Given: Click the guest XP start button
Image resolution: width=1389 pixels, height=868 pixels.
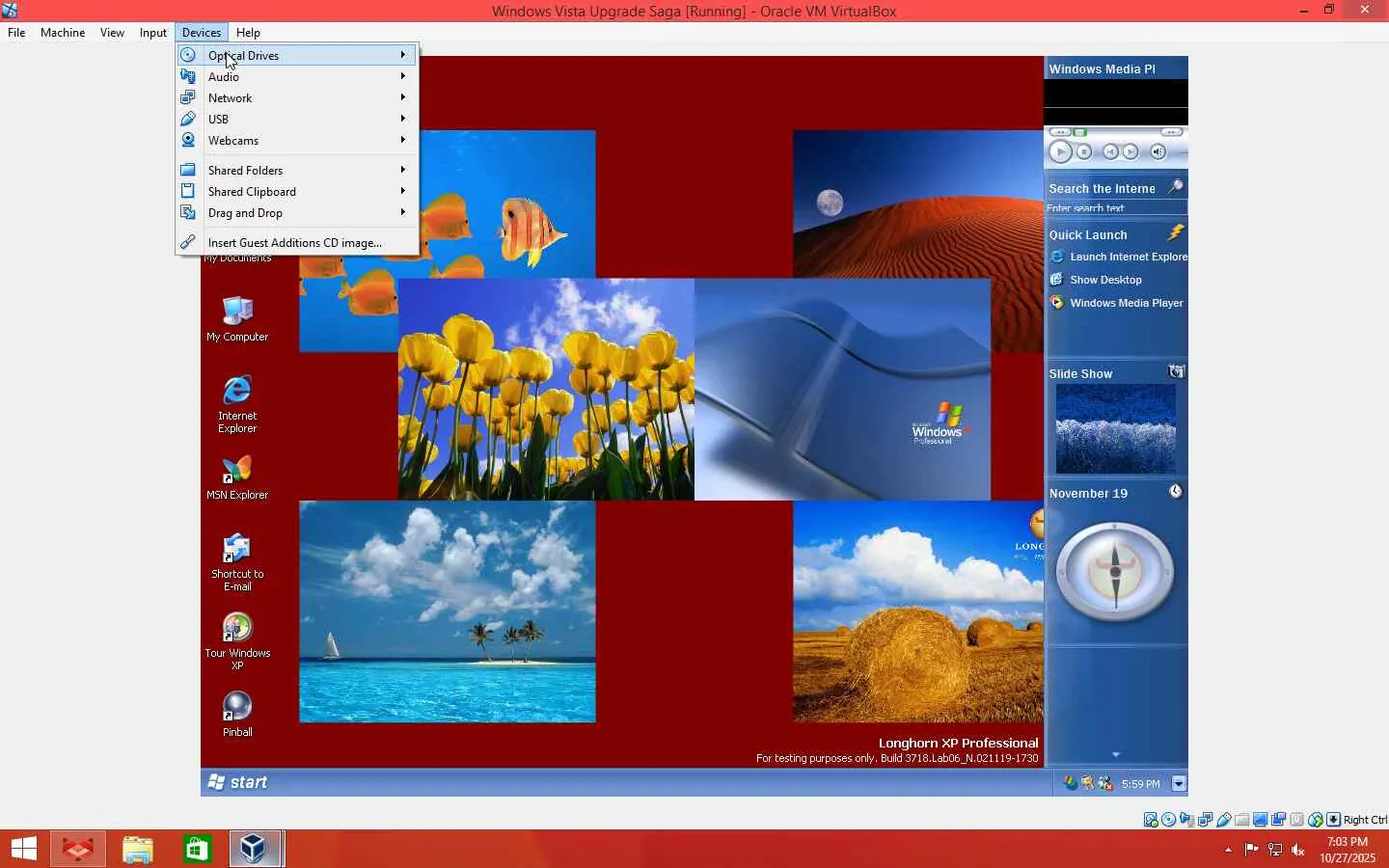Looking at the screenshot, I should [x=237, y=782].
